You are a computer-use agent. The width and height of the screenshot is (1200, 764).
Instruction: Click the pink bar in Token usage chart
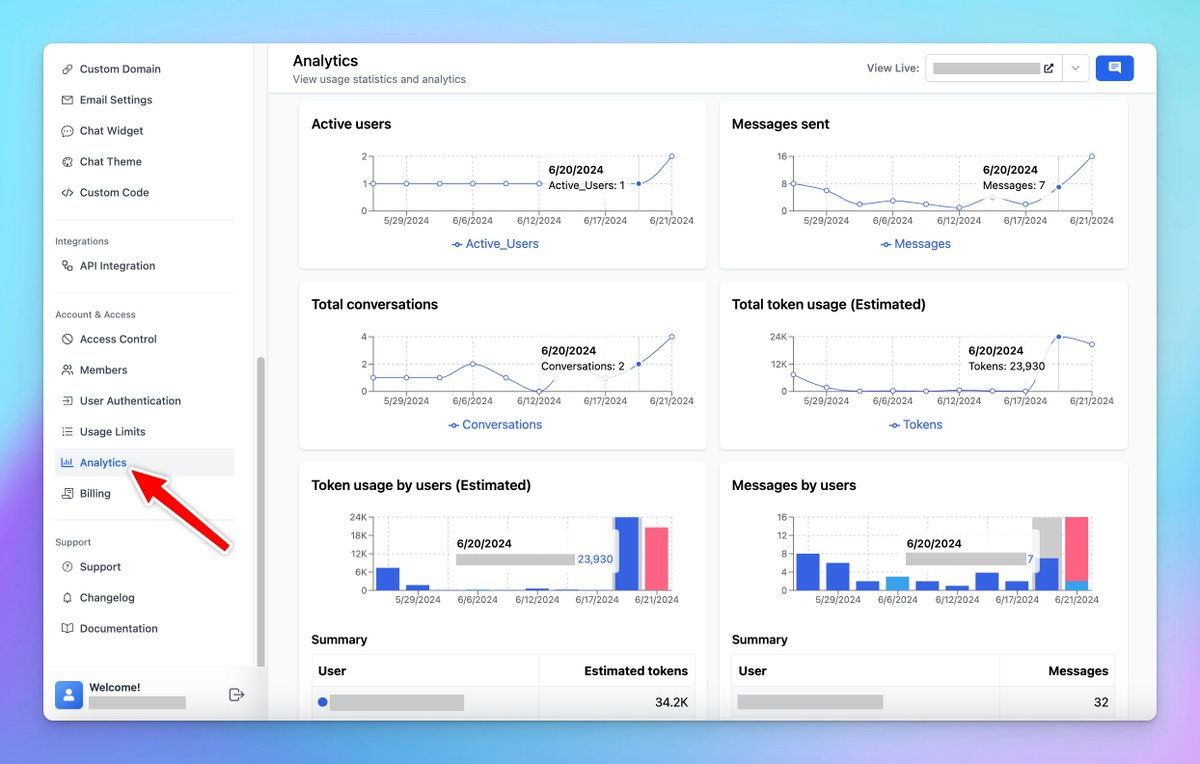(656, 558)
